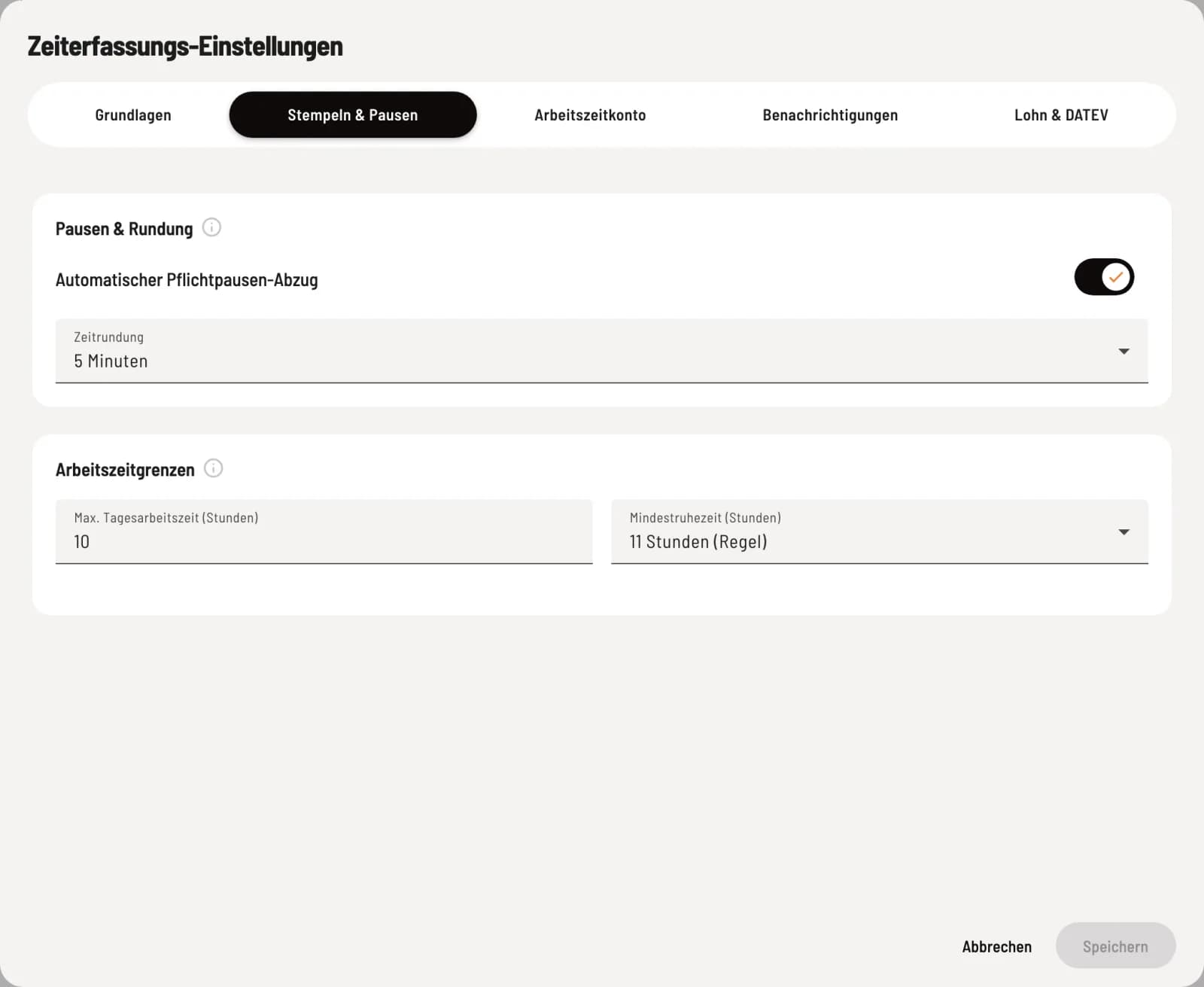Go to the Arbeitszeitkonto tab
This screenshot has height=987, width=1204.
tap(590, 114)
